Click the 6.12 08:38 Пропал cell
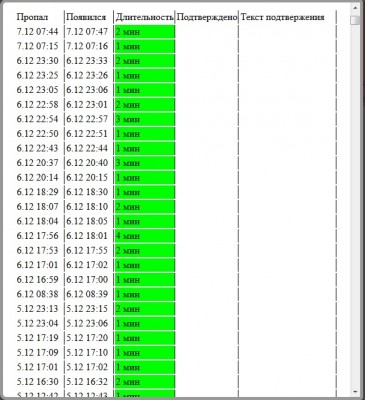This screenshot has width=365, height=400. tap(37, 294)
